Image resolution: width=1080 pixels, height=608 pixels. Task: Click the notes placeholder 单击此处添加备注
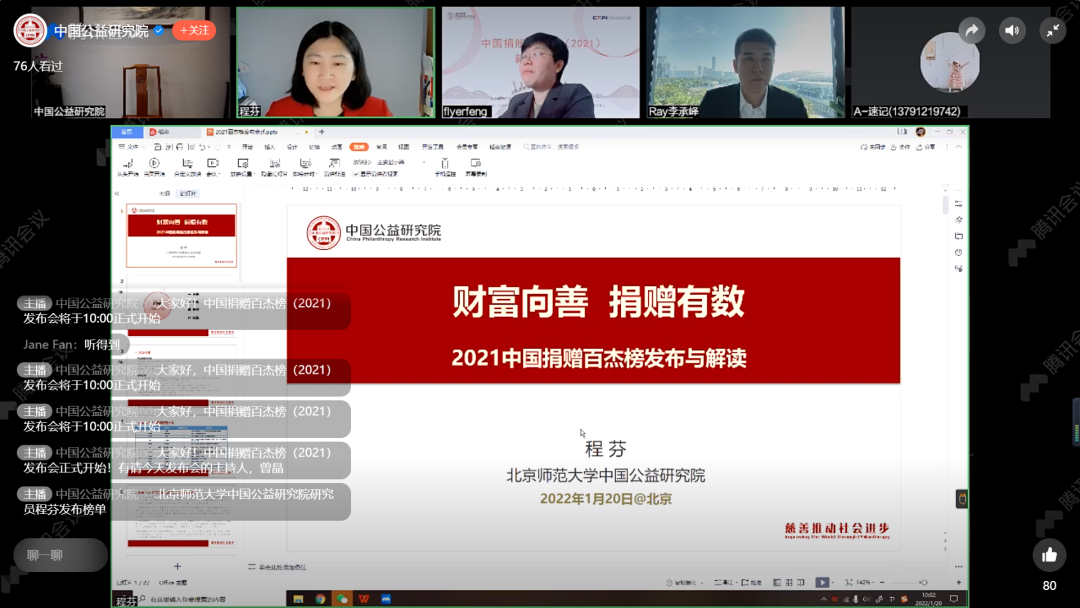pos(282,567)
